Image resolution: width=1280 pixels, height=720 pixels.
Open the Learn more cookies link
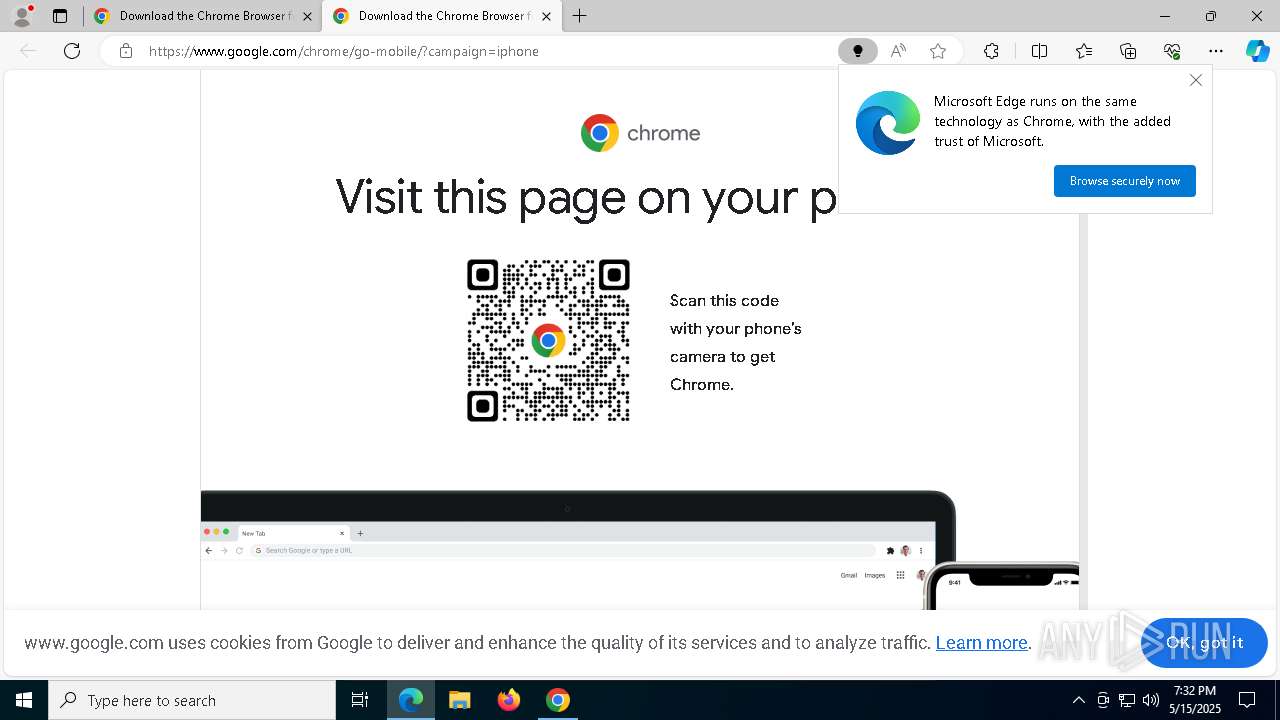click(981, 643)
